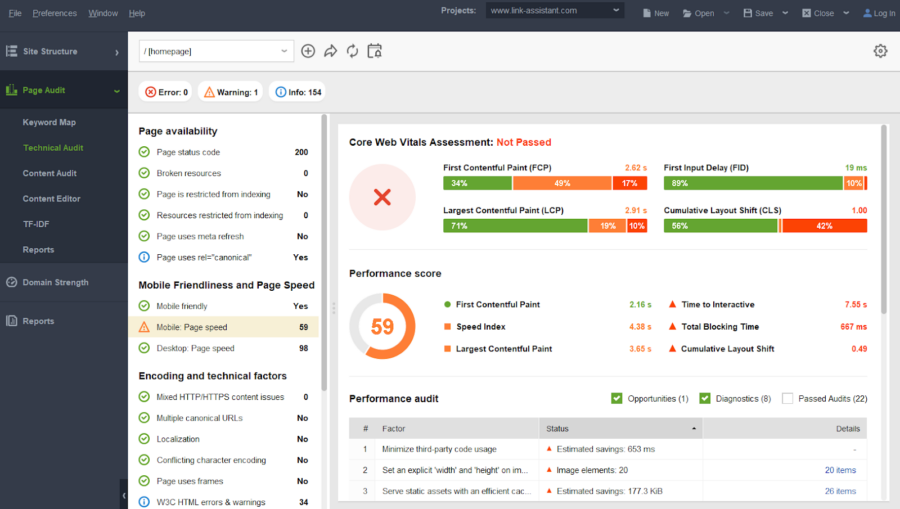Expand Site Structure chevron
The height and width of the screenshot is (509, 900).
117,52
